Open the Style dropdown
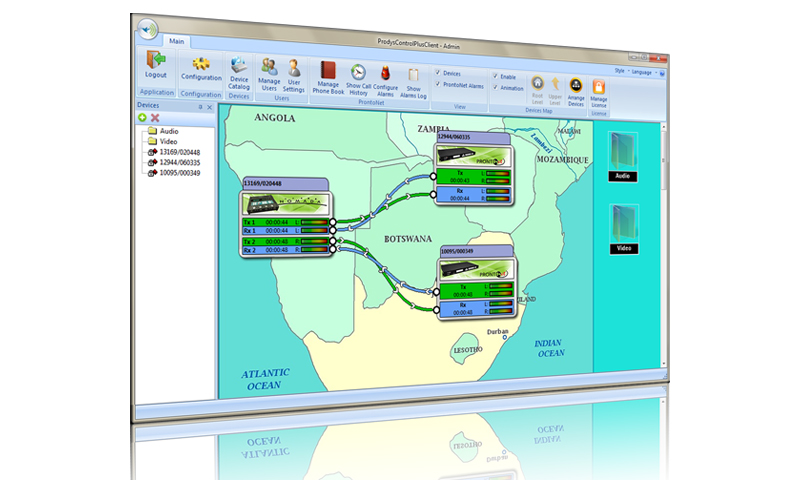800x480 pixels. (x=620, y=72)
